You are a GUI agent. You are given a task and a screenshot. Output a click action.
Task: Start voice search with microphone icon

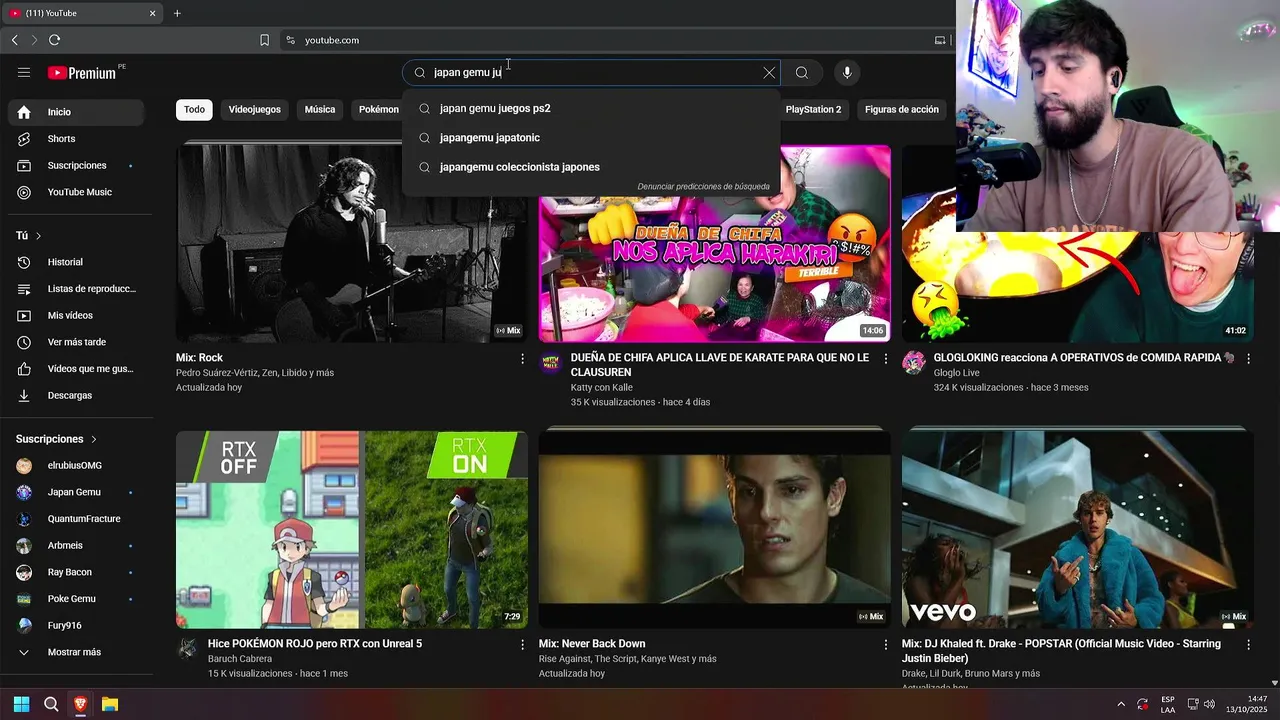[847, 72]
